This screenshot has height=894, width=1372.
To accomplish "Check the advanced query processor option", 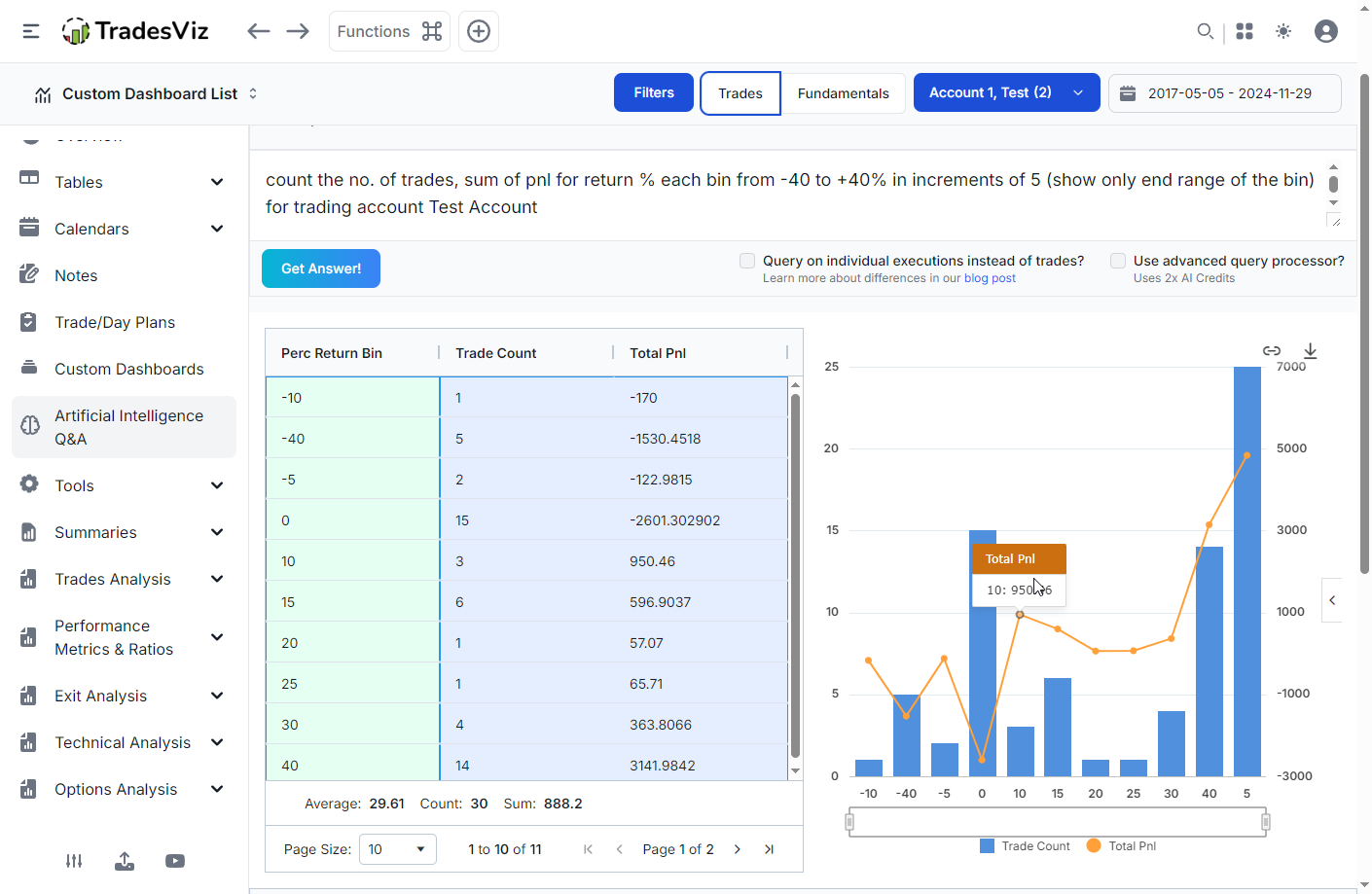I will 1118,261.
